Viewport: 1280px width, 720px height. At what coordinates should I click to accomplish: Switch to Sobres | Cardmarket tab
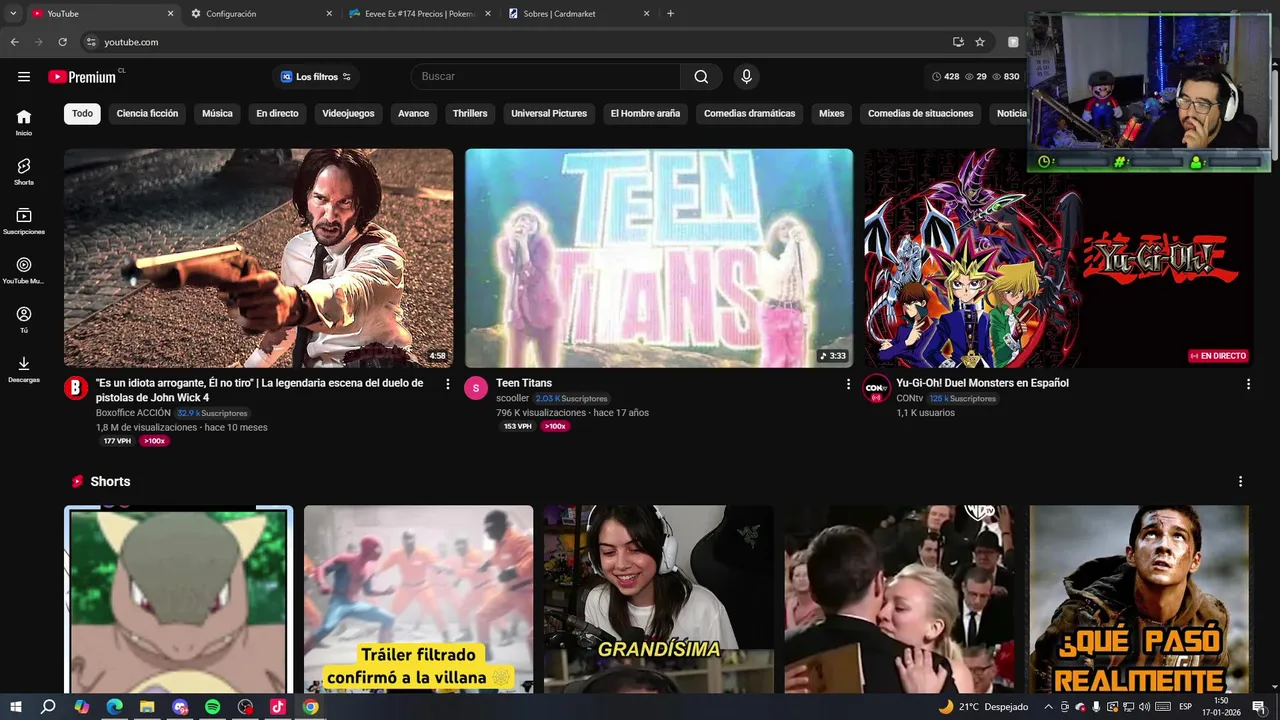click(x=579, y=14)
